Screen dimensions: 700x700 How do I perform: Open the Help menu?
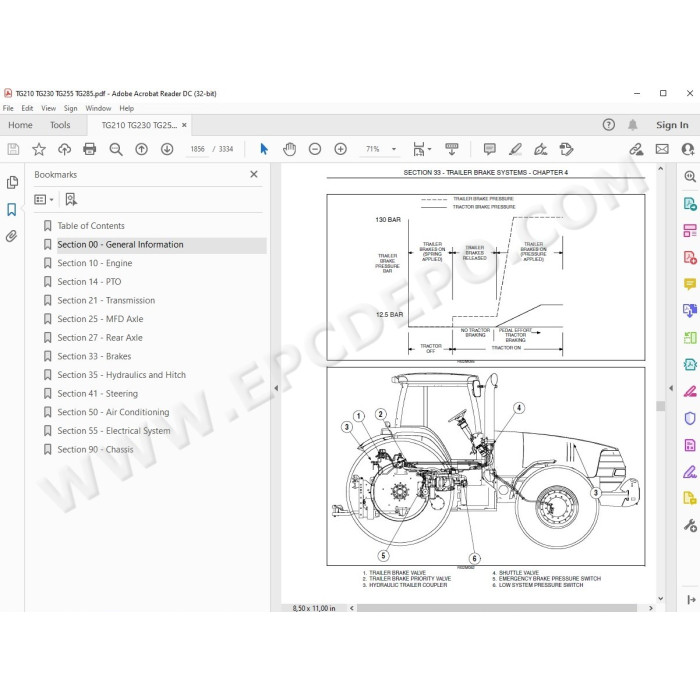[x=126, y=108]
